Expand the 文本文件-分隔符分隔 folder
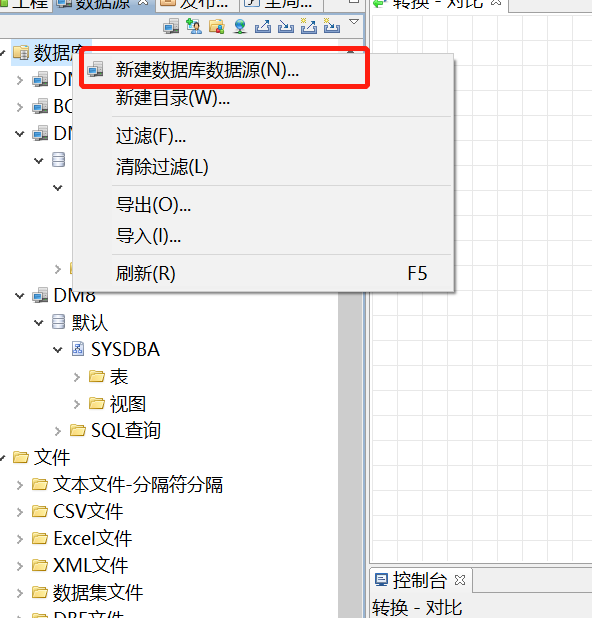The width and height of the screenshot is (592, 618). tap(20, 485)
